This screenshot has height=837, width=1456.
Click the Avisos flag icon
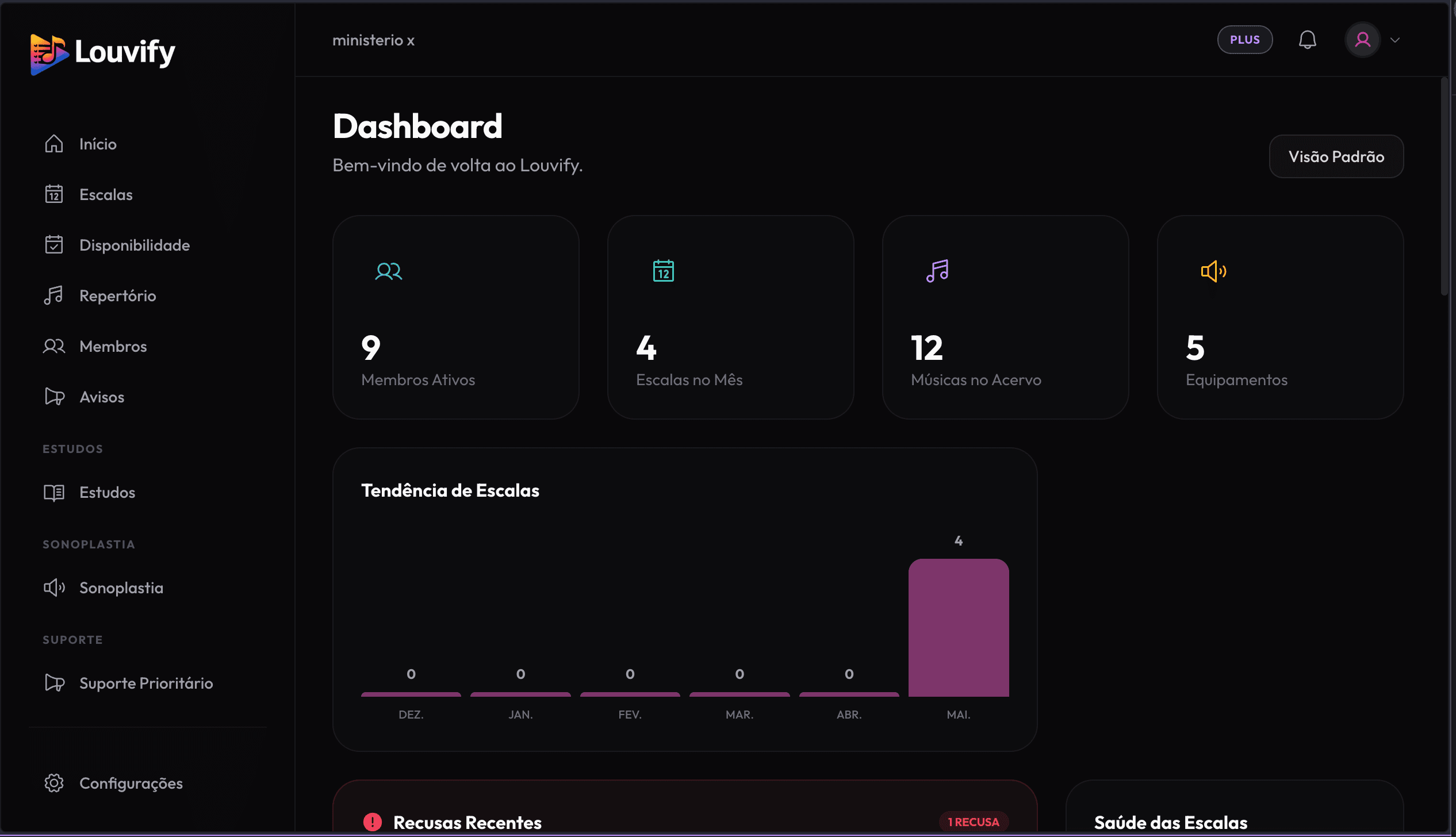tap(54, 397)
